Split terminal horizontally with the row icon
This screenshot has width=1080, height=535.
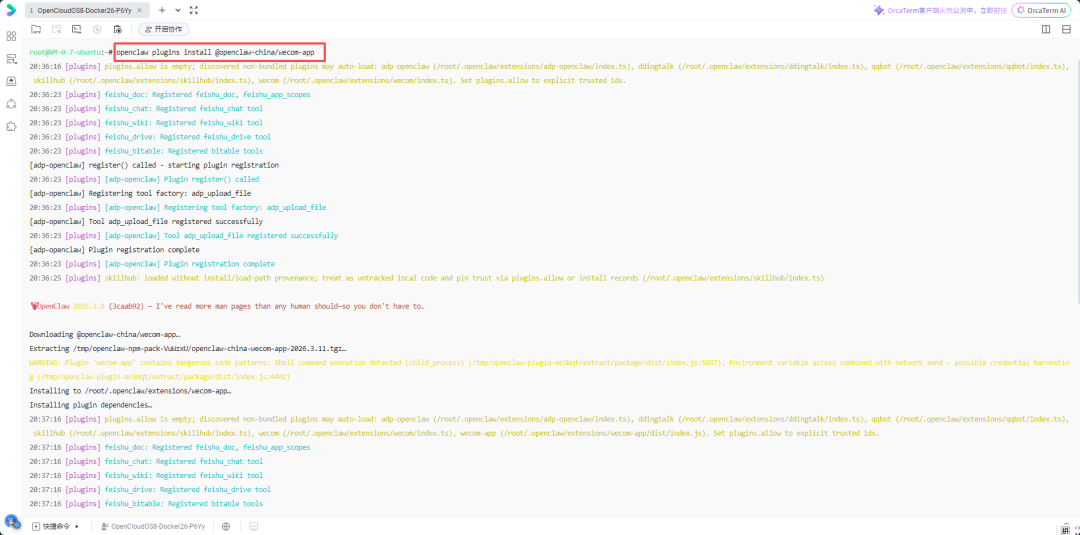1066,29
